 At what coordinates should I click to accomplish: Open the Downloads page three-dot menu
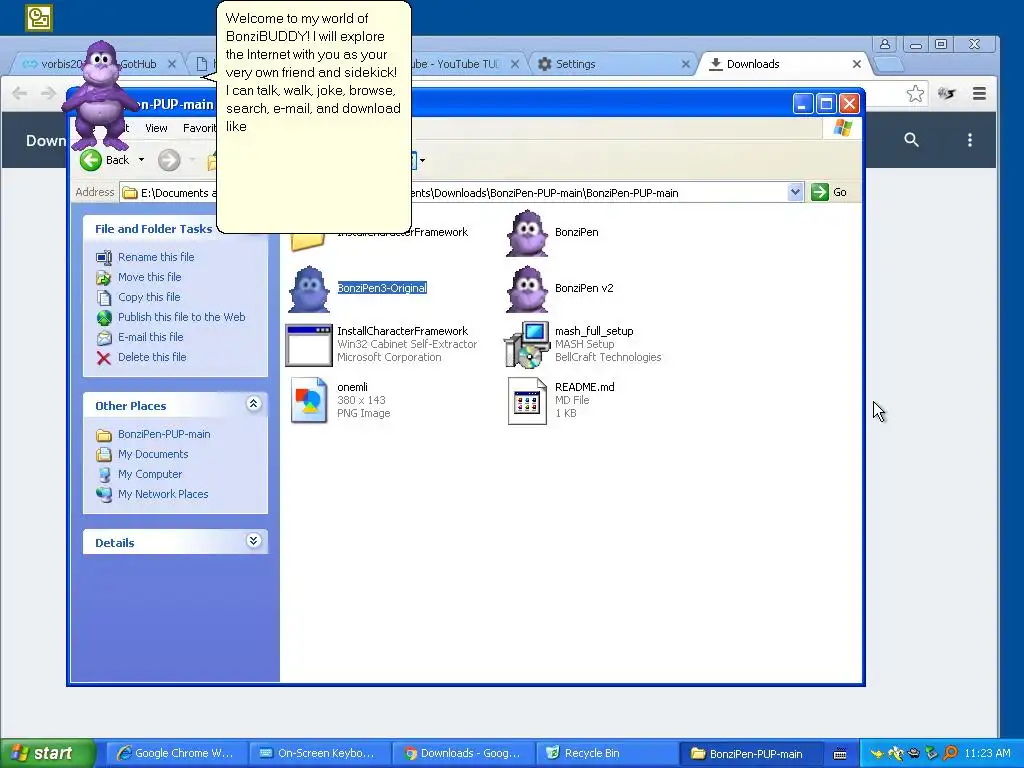970,140
